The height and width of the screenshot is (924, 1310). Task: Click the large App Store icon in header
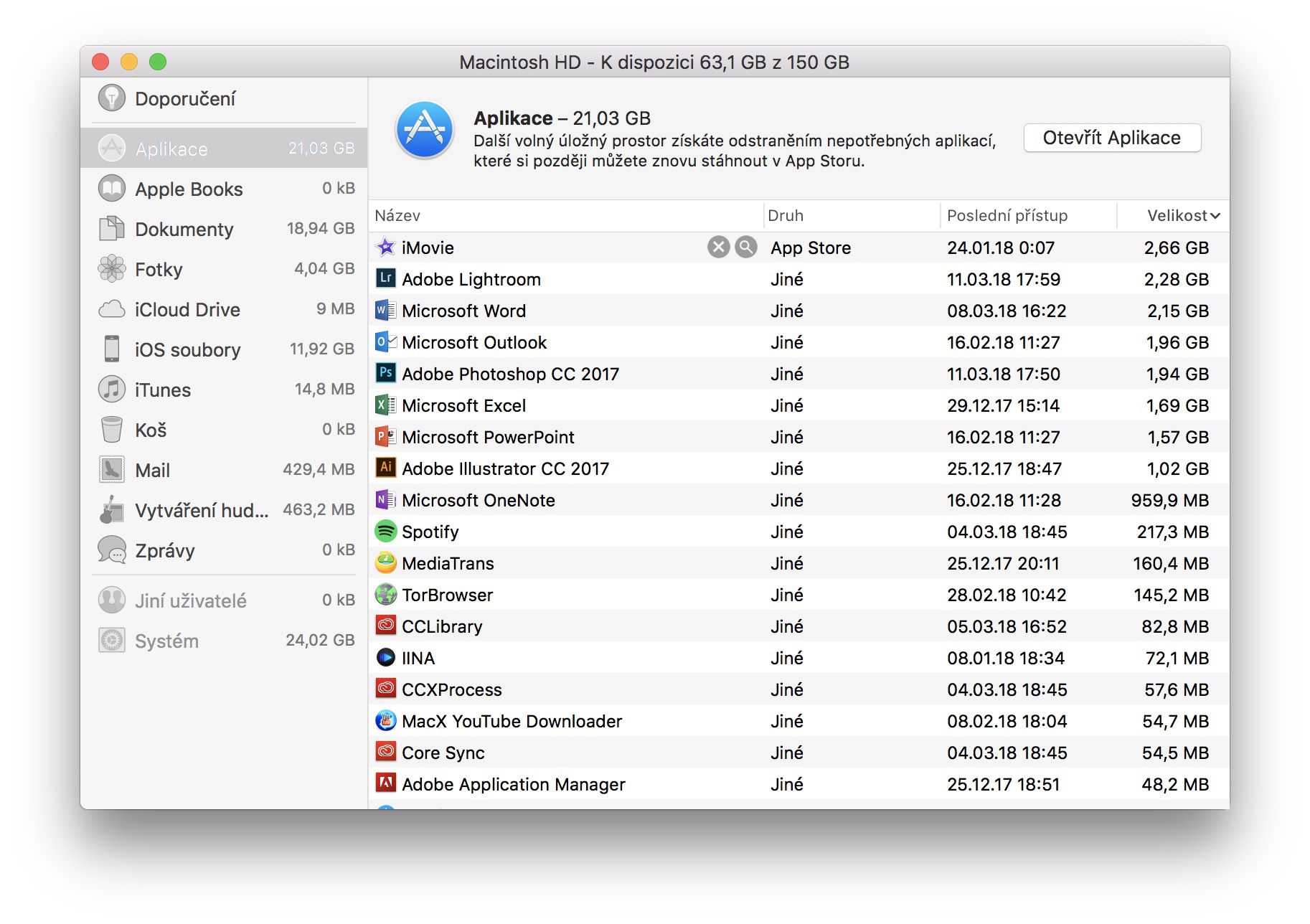425,131
